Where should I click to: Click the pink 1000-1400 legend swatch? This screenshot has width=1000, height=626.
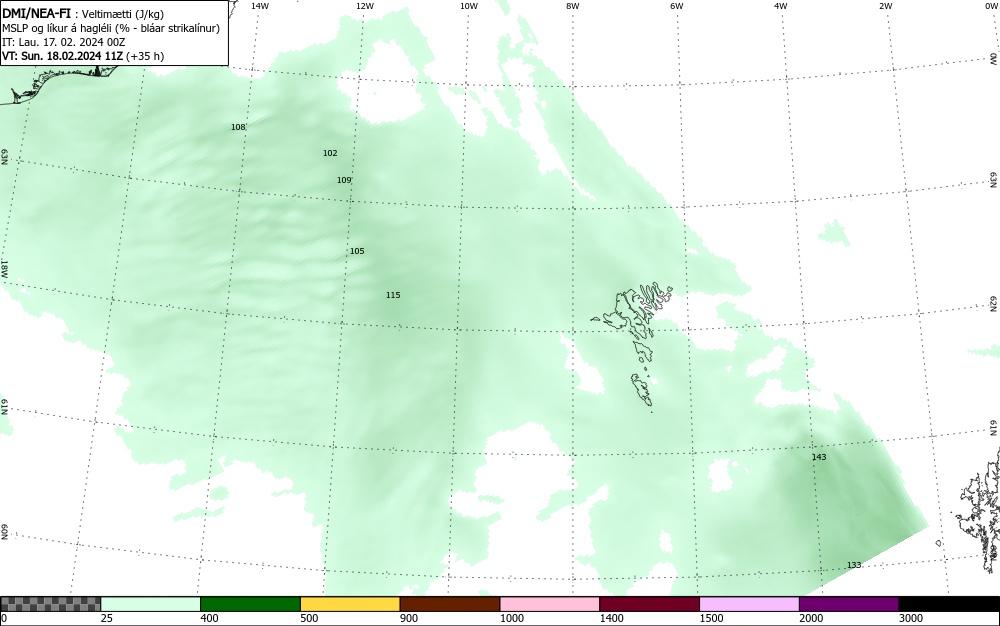pyautogui.click(x=550, y=604)
